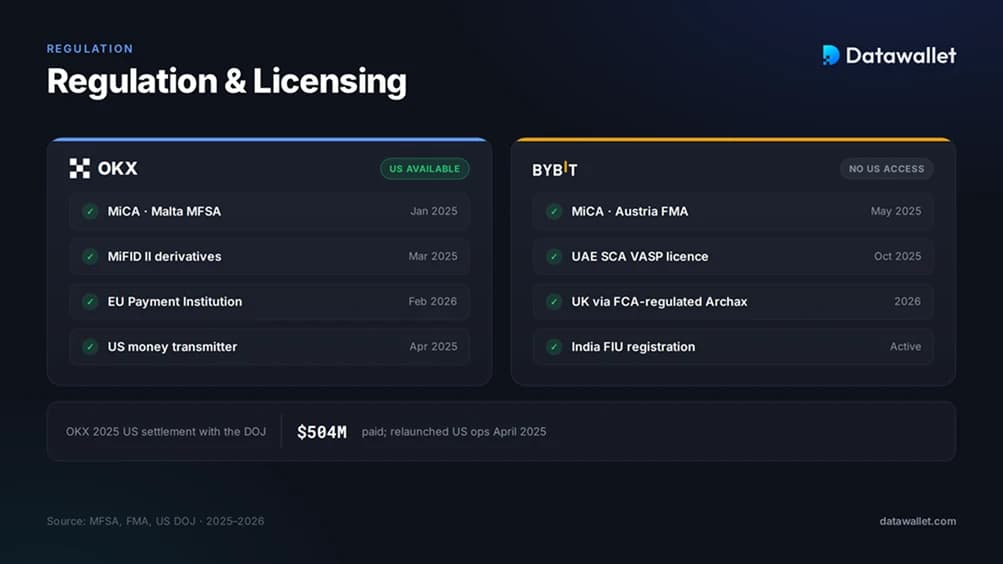The height and width of the screenshot is (564, 1003).
Task: Click the check icon for India FIU registration
Action: click(554, 347)
